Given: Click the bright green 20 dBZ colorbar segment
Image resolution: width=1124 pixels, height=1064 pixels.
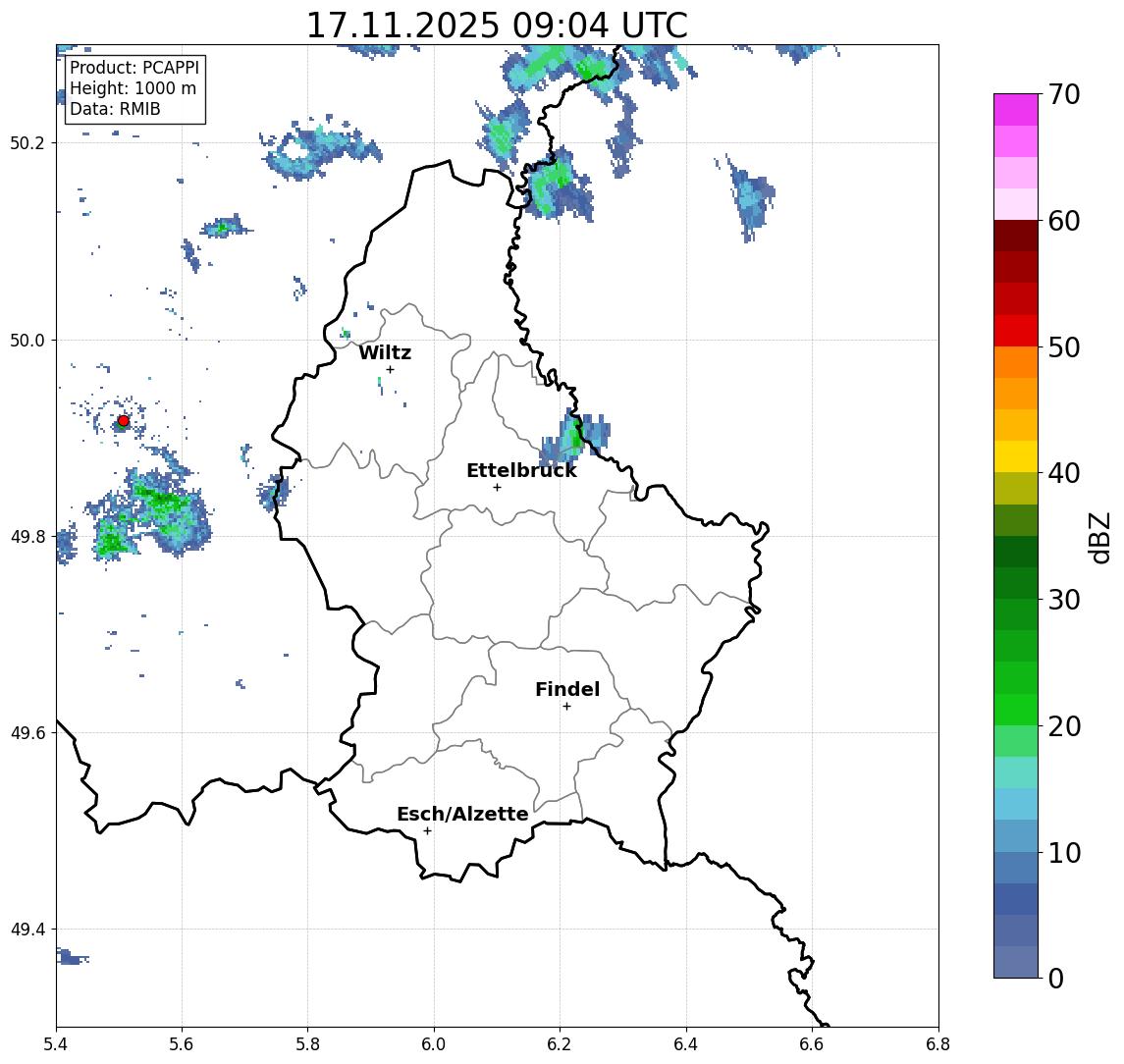Looking at the screenshot, I should pyautogui.click(x=1016, y=710).
